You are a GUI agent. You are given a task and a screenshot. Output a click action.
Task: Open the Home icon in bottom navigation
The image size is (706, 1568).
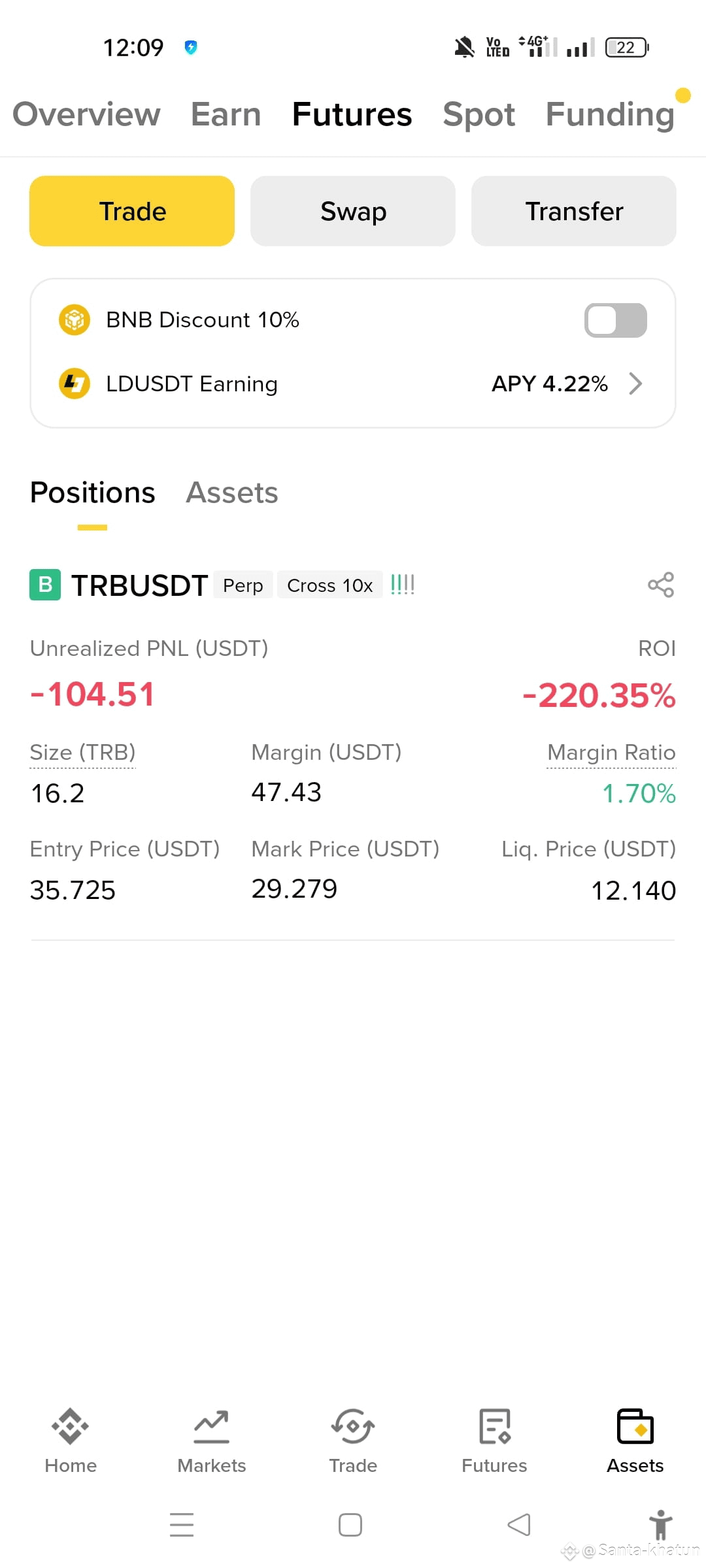coord(71,1426)
